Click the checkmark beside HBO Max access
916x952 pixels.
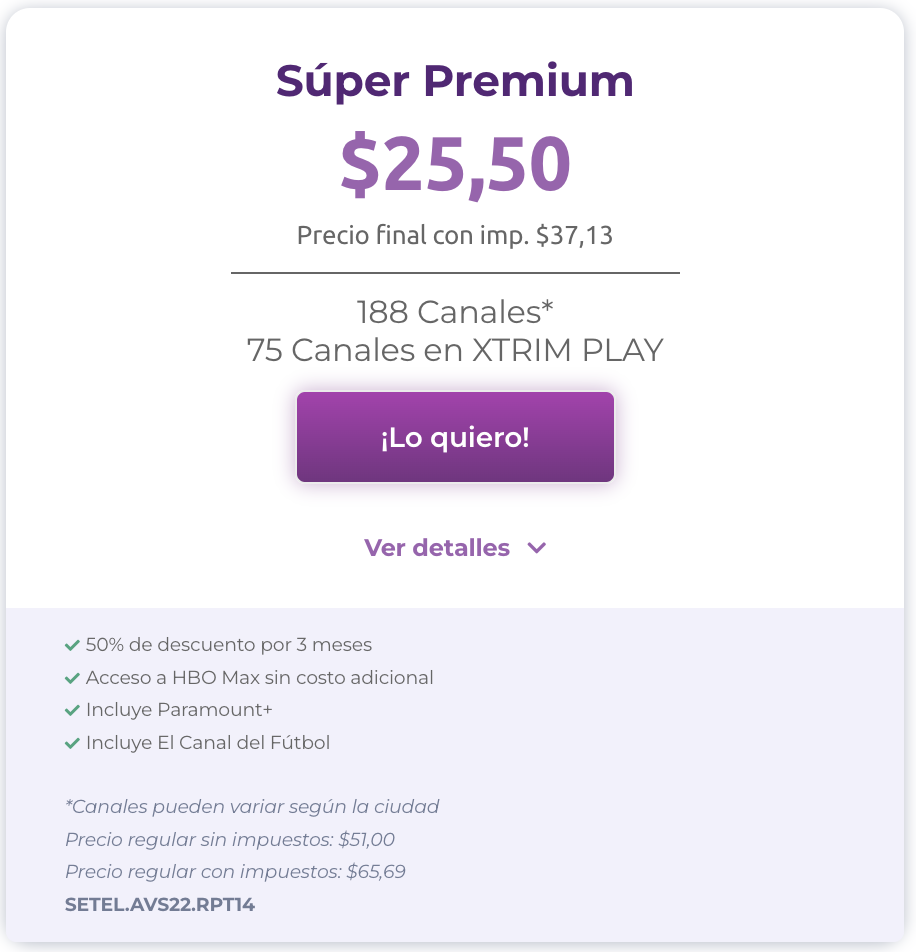pyautogui.click(x=72, y=678)
